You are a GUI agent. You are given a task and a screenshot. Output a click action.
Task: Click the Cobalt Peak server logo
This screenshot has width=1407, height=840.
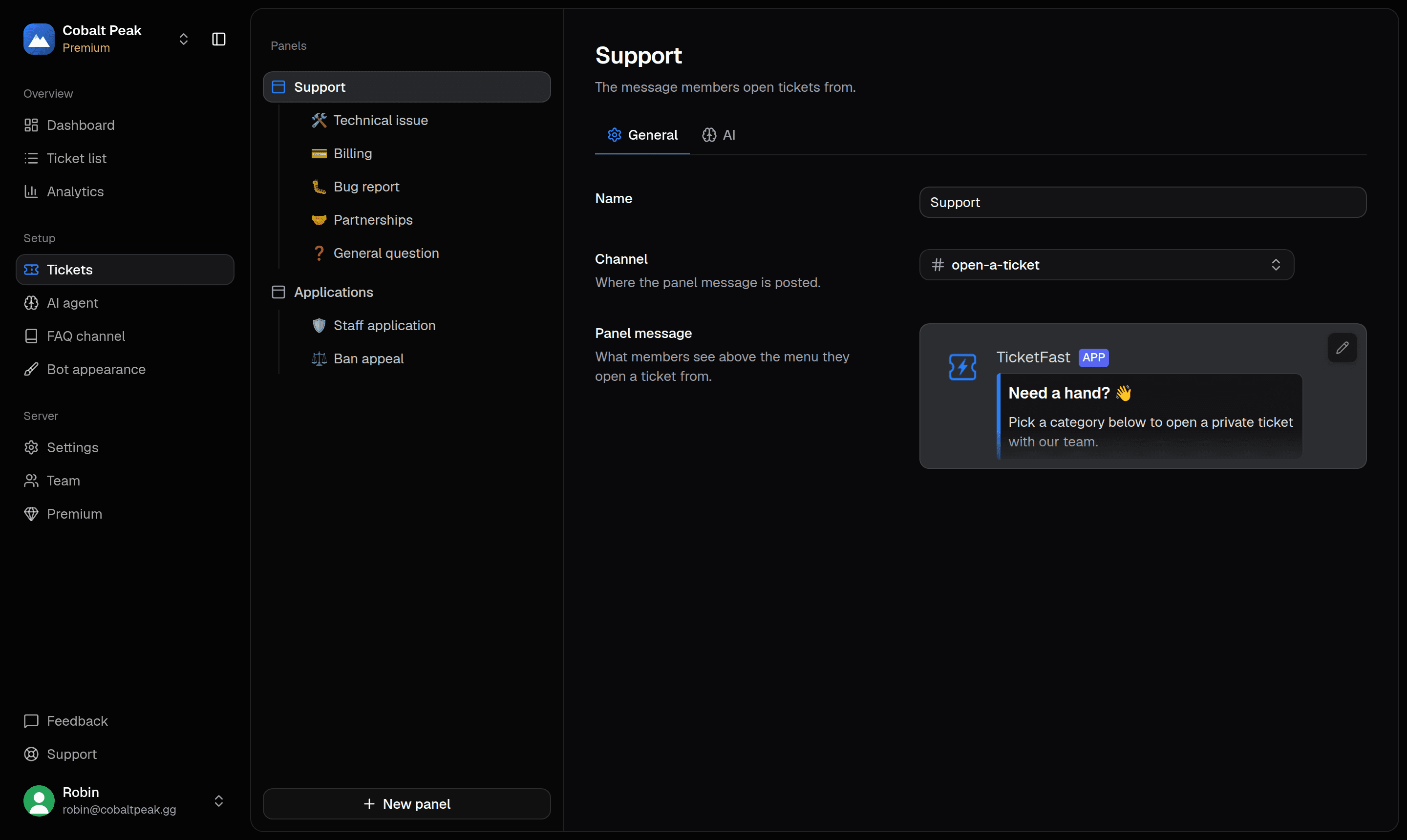[x=39, y=39]
